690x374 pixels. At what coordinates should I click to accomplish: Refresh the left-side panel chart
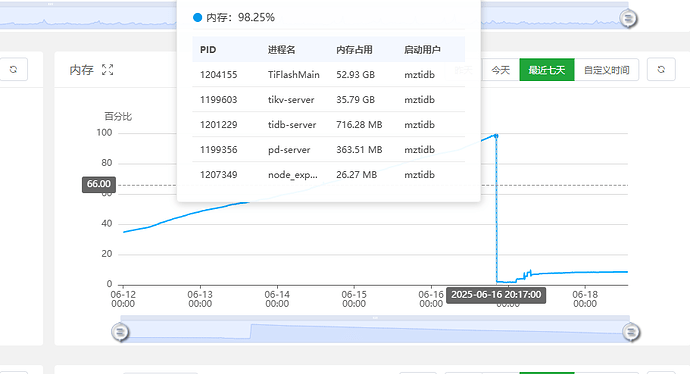tap(14, 70)
